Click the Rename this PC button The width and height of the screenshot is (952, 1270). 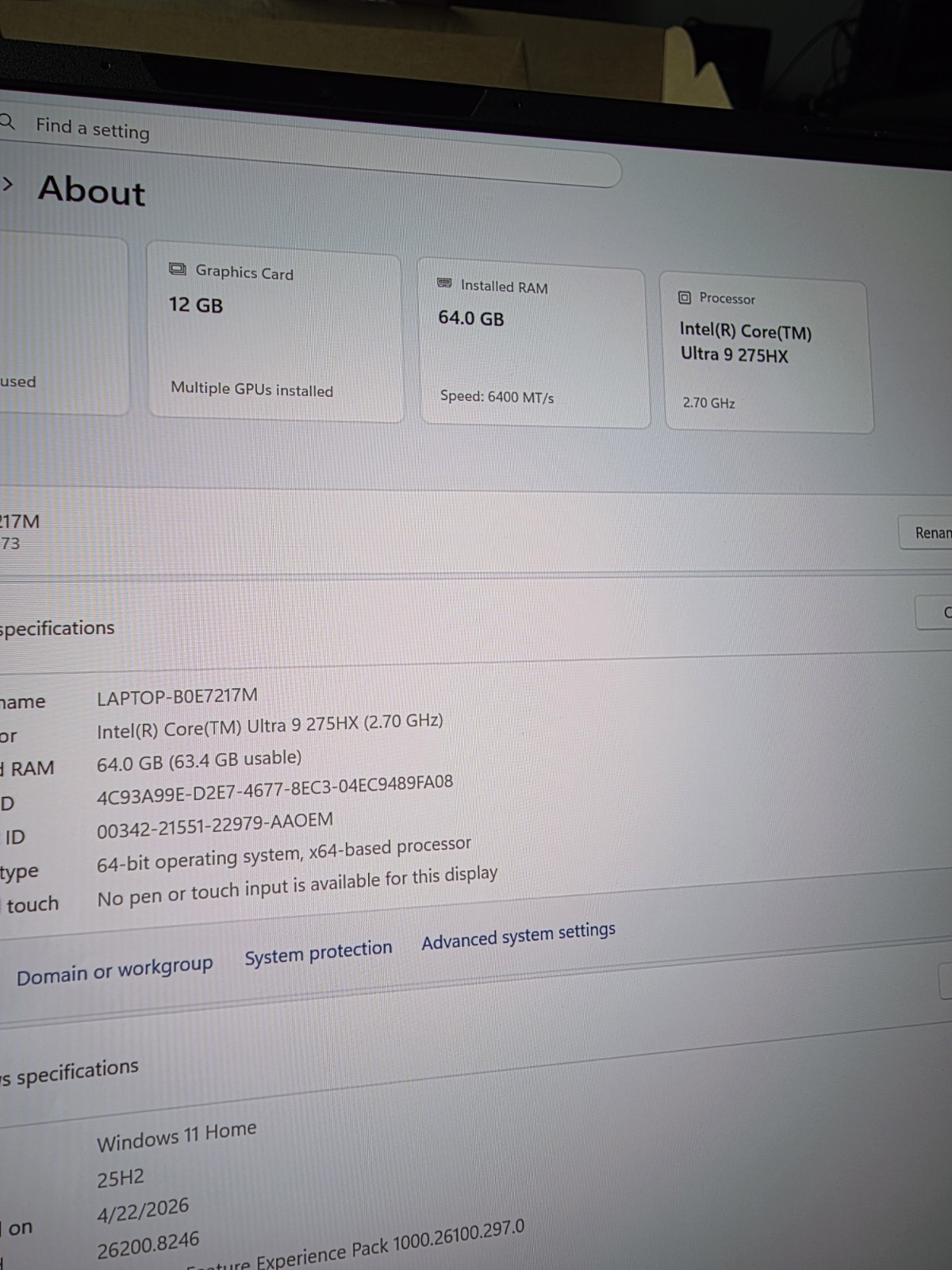tap(925, 533)
